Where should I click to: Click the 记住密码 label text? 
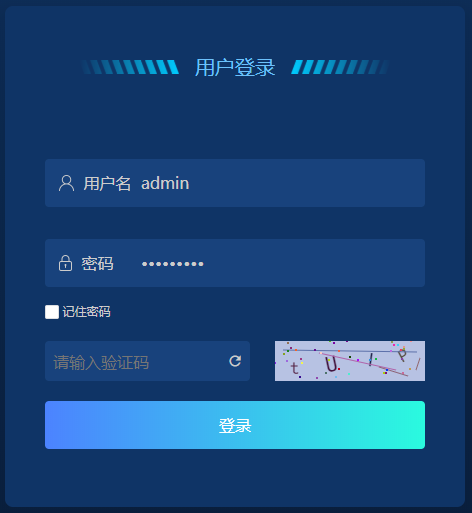coord(86,312)
